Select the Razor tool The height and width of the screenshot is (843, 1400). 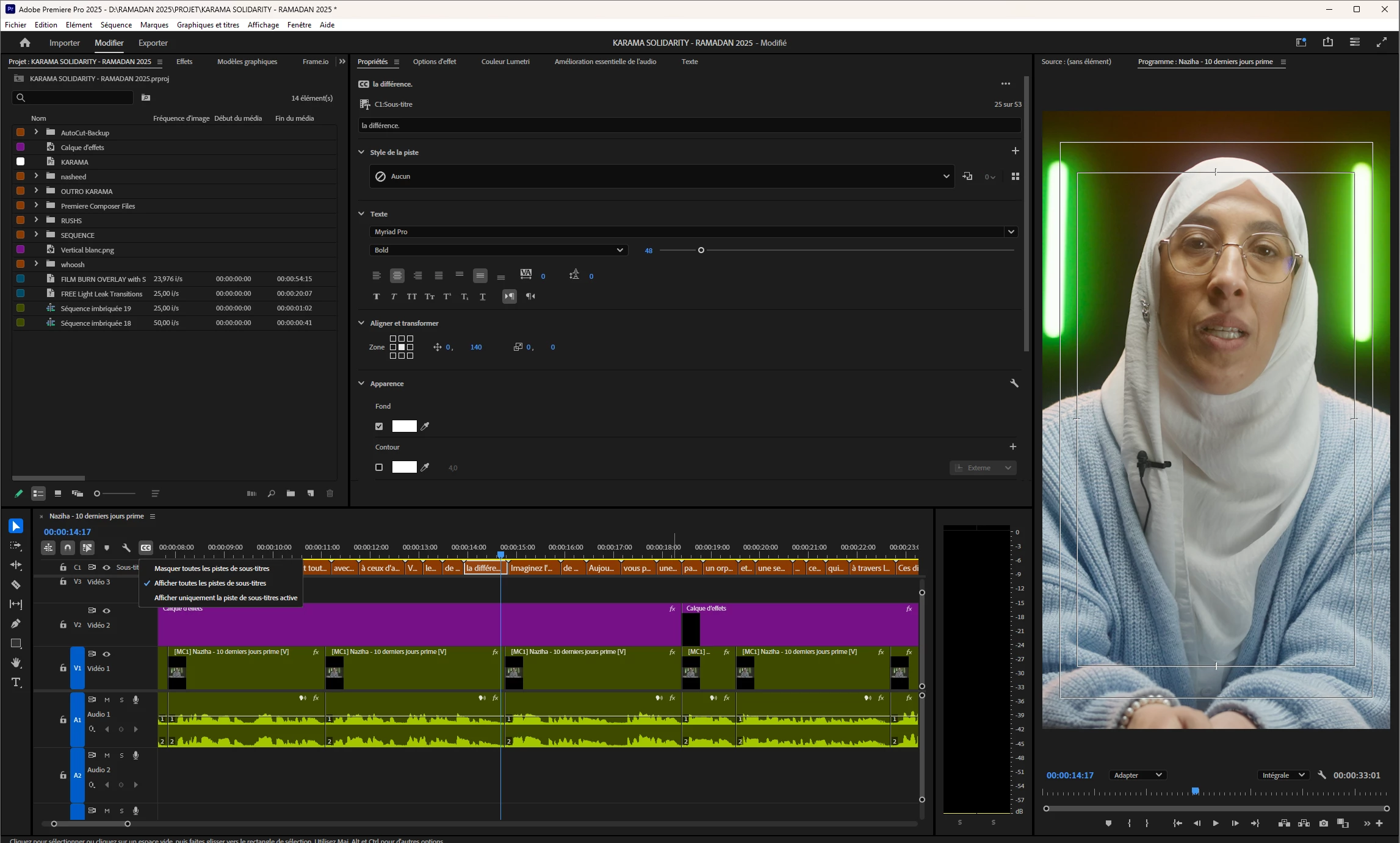tap(16, 584)
